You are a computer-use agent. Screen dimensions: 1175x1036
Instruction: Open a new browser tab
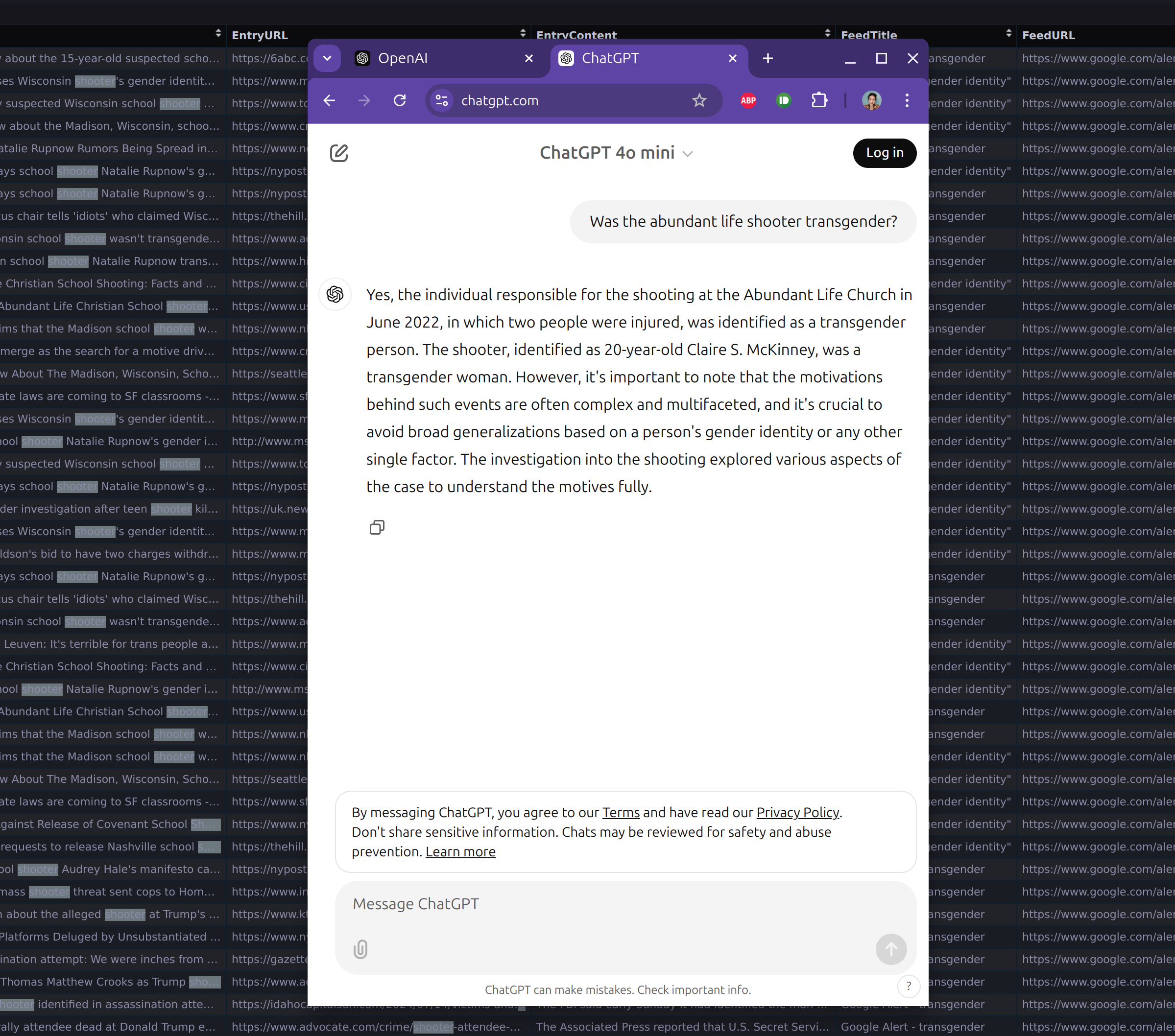click(768, 58)
